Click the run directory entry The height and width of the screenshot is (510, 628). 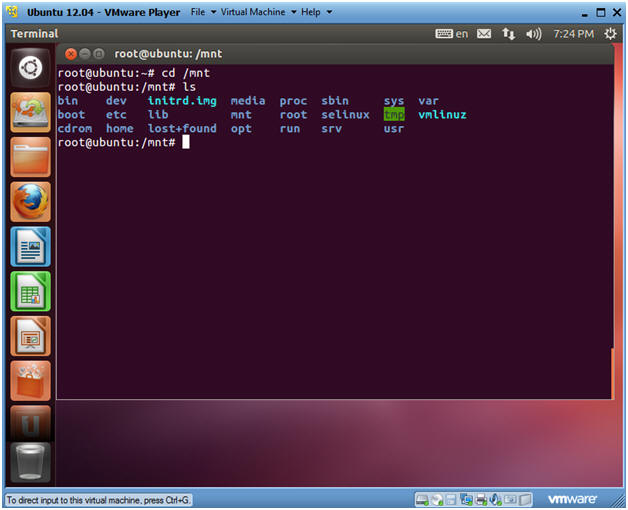pos(290,129)
